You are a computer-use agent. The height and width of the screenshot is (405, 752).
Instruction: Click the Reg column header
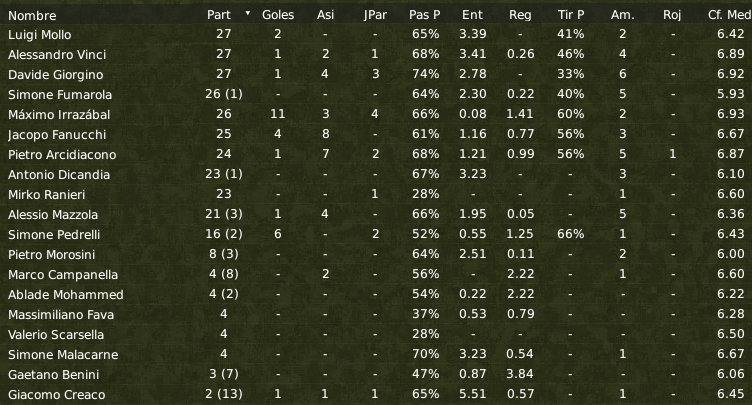coord(520,15)
